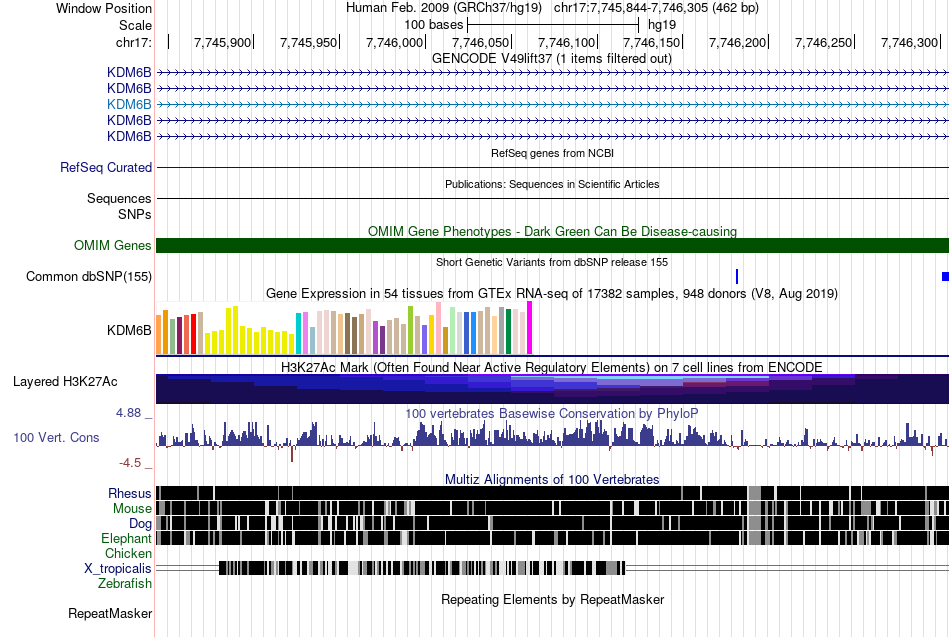Click the 7,746,200 ruler position
This screenshot has width=950, height=637.
click(x=737, y=42)
